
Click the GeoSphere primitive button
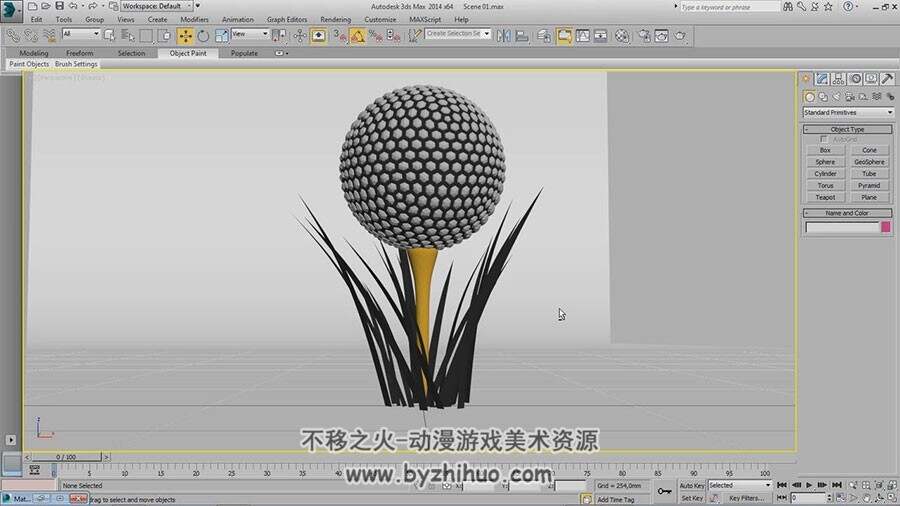click(x=869, y=162)
